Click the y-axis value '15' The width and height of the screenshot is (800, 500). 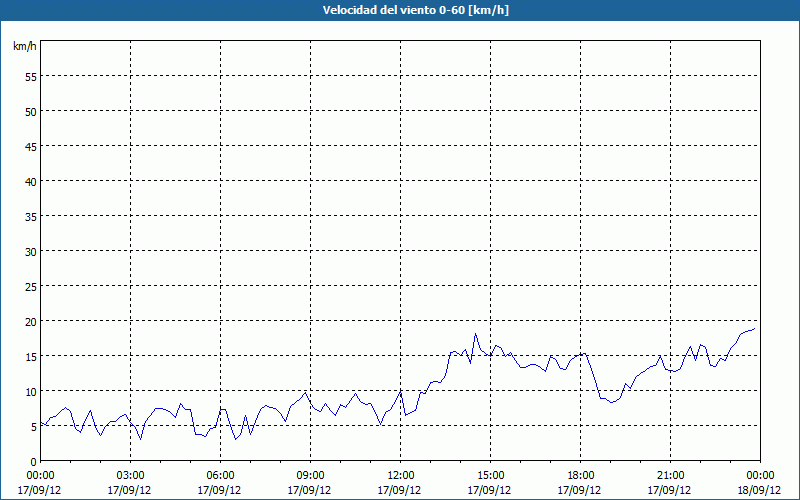point(31,357)
